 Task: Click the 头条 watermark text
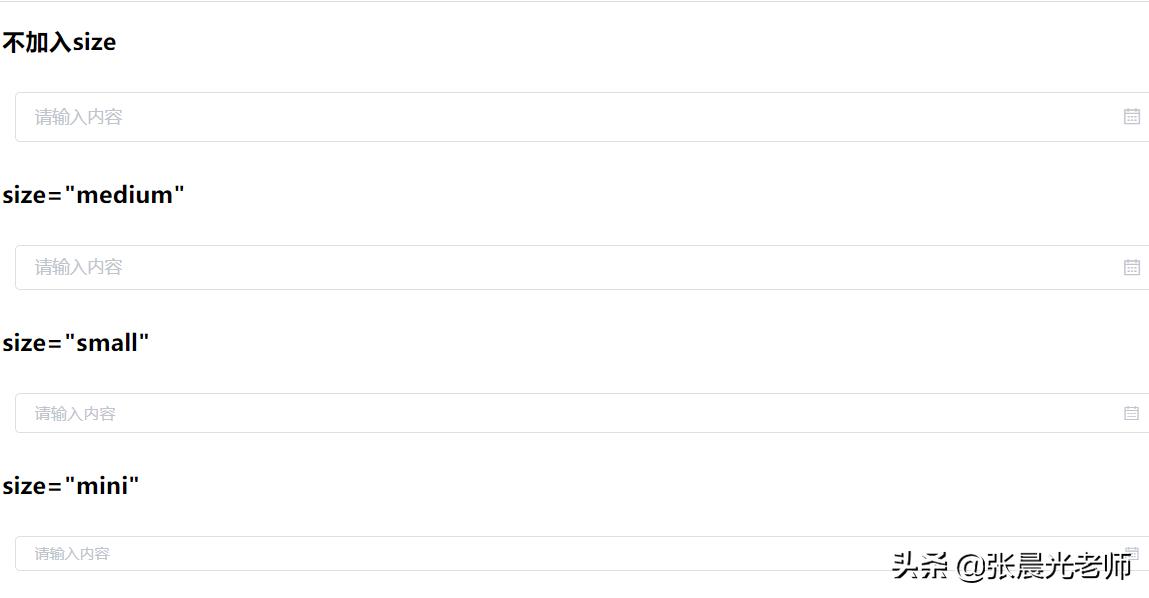tap(920, 567)
